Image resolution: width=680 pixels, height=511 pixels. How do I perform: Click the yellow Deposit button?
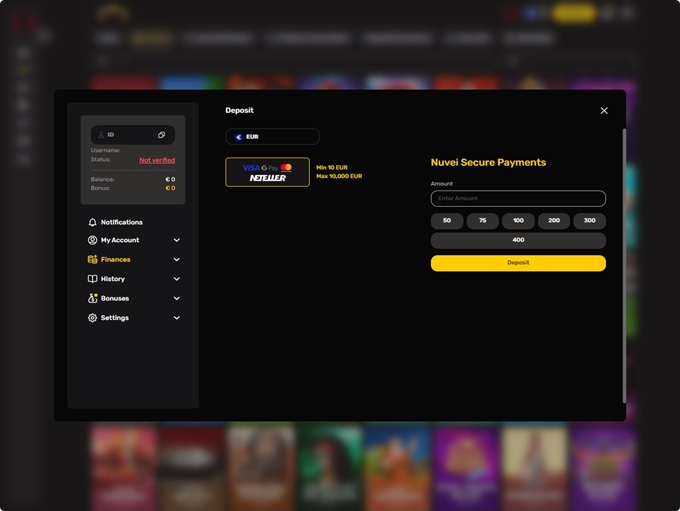pyautogui.click(x=518, y=263)
